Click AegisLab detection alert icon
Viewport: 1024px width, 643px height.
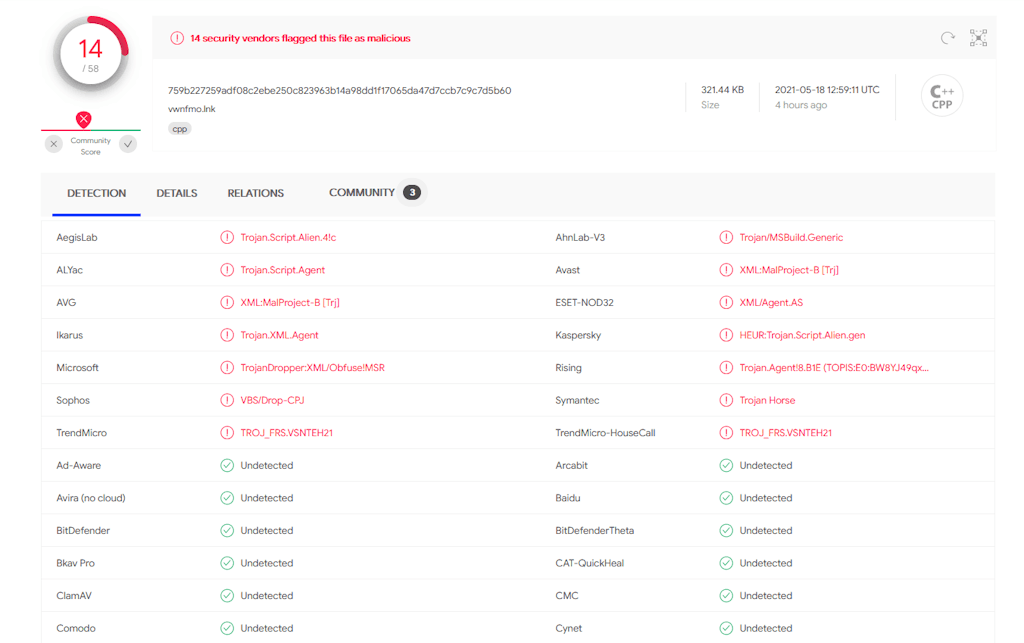227,238
